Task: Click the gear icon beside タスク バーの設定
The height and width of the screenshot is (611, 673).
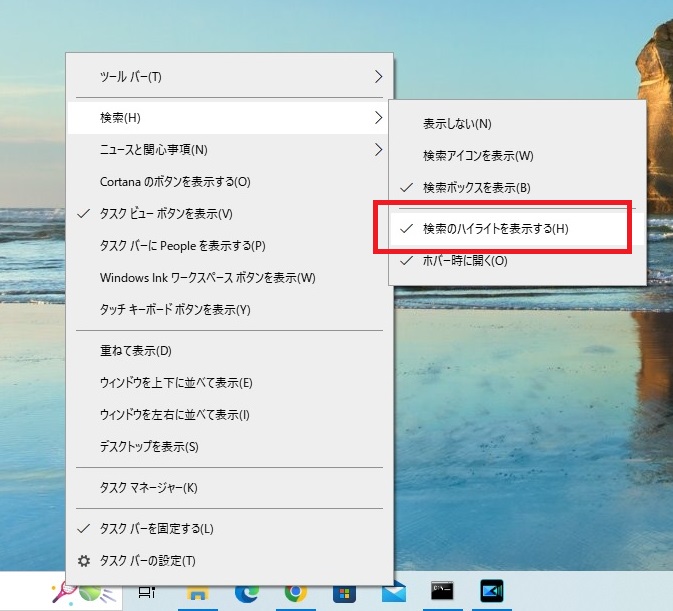Action: (x=84, y=561)
